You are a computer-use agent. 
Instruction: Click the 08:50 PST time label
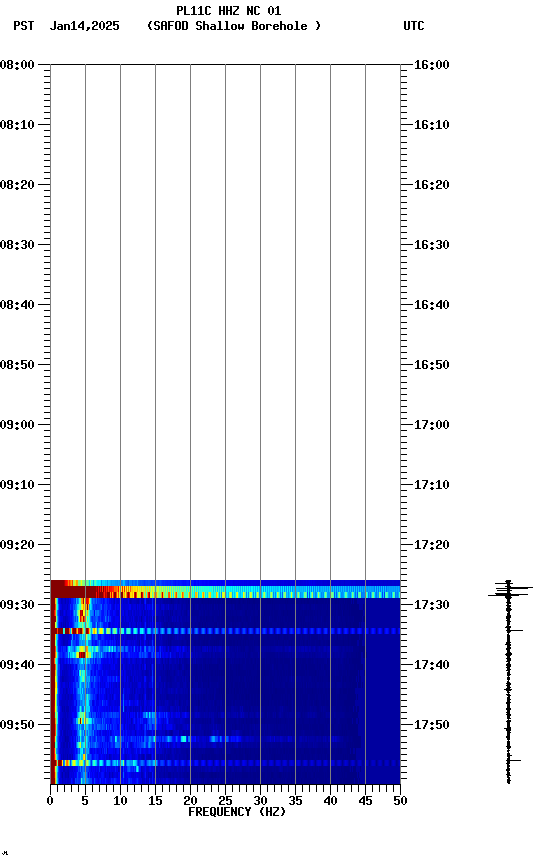click(17, 365)
